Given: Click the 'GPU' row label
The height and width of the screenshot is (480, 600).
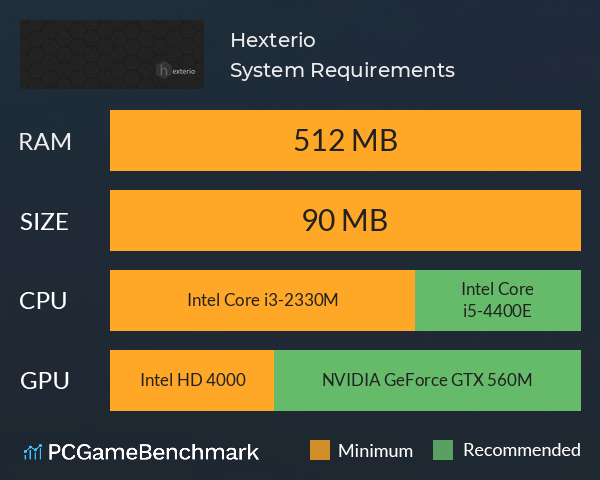Looking at the screenshot, I should click(x=45, y=381).
